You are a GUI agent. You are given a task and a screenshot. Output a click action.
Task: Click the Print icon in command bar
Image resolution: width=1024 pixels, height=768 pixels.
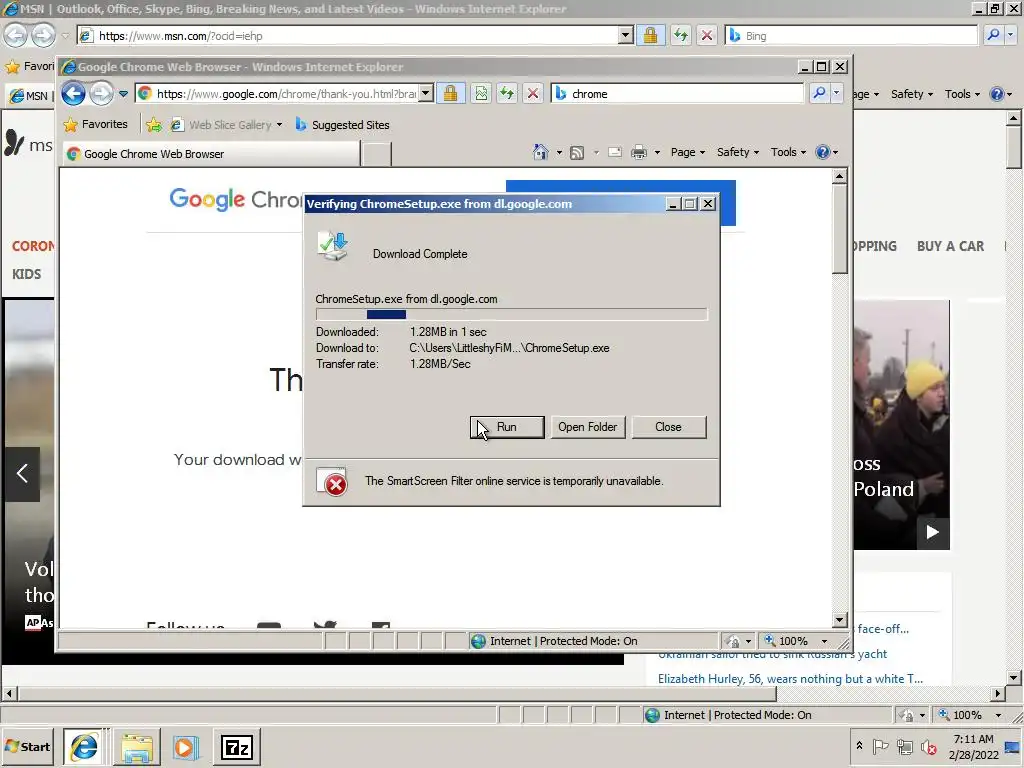point(639,153)
